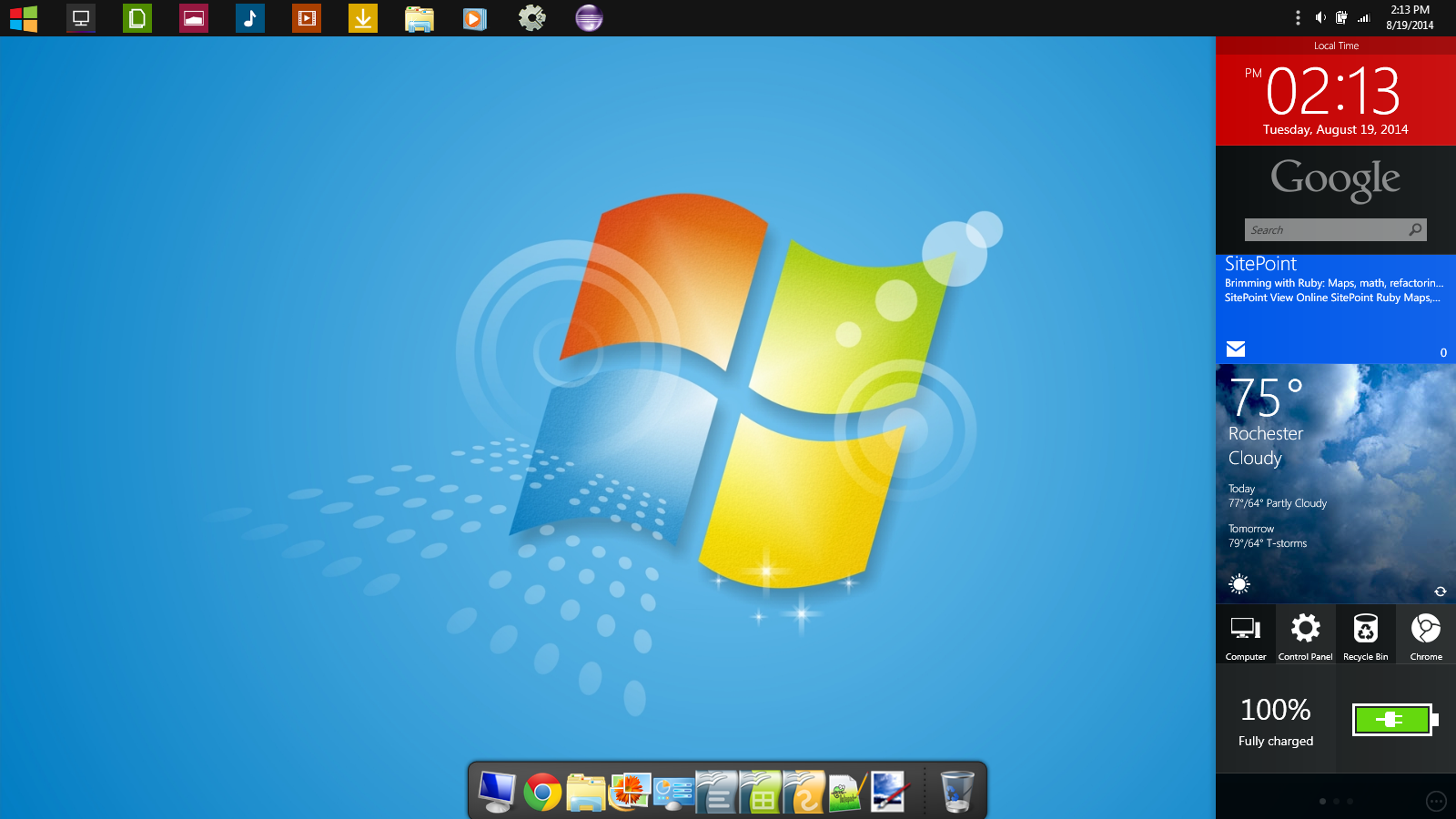Open the sidebar more options ellipsis button
This screenshot has width=1456, height=819.
1436,802
